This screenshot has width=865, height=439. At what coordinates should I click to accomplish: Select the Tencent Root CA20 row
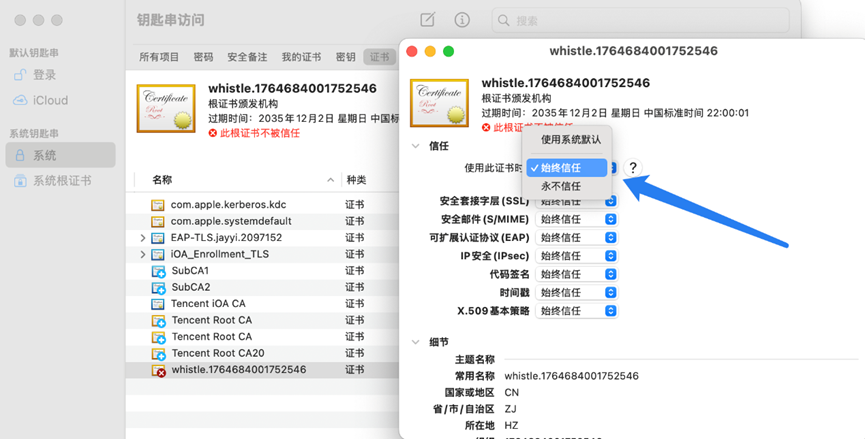[263, 353]
